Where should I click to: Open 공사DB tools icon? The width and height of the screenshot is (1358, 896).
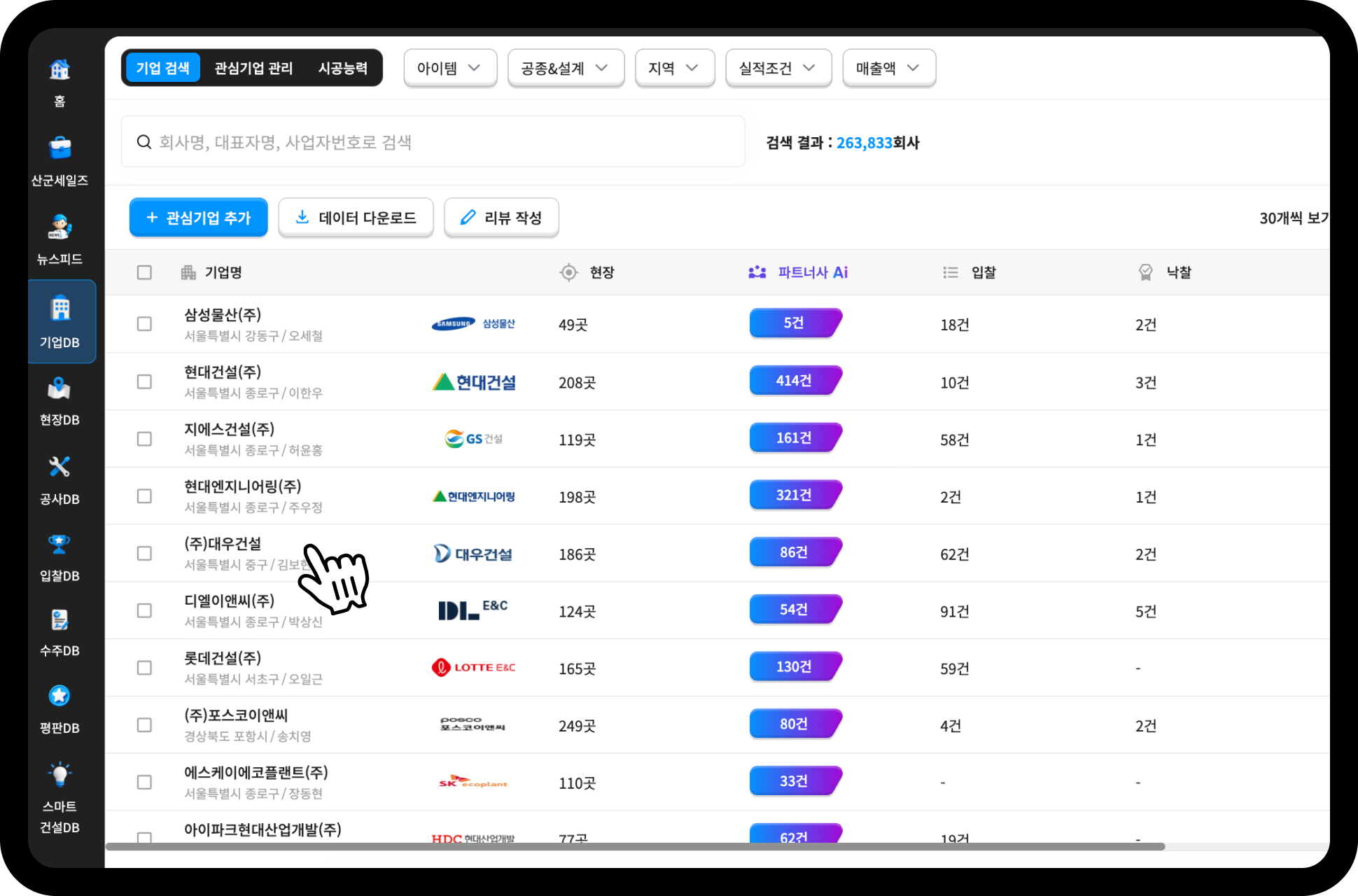59,467
